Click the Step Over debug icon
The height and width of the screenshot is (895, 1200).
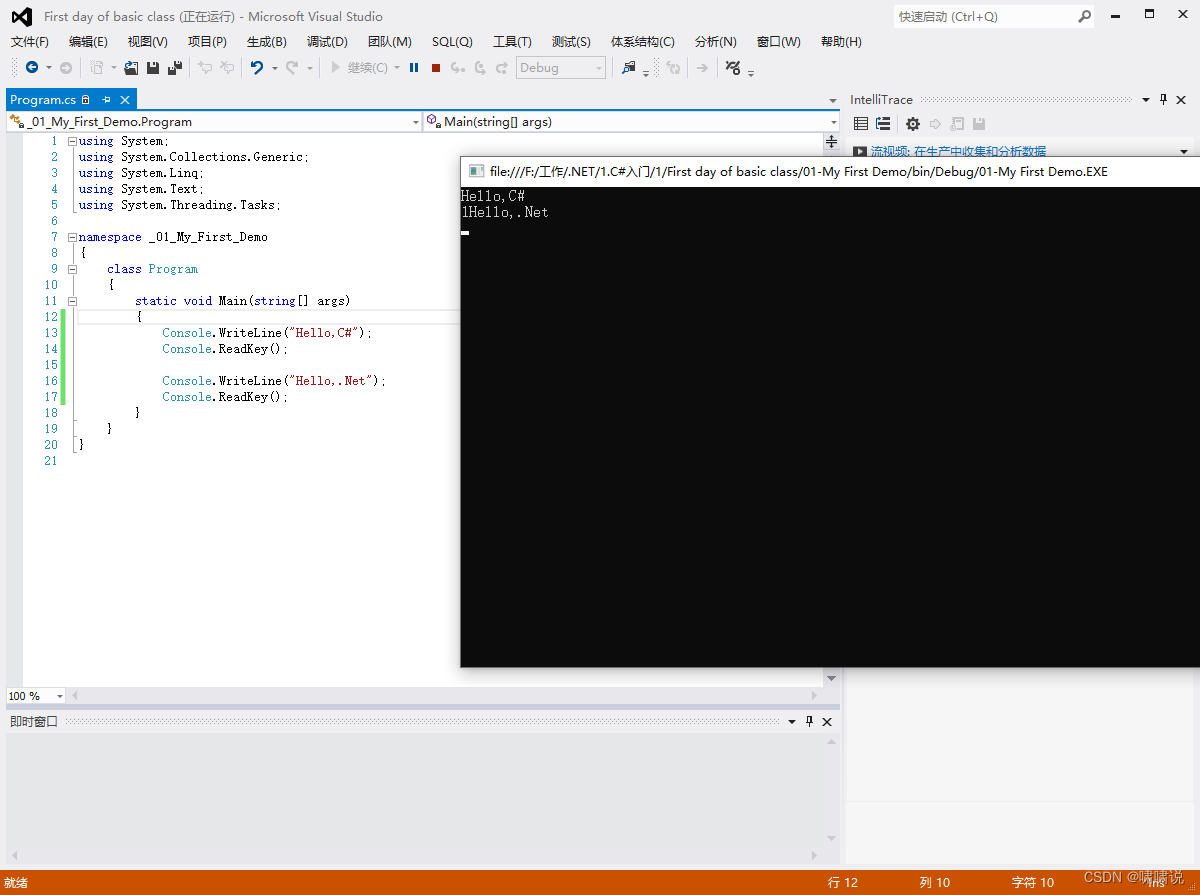[x=480, y=67]
